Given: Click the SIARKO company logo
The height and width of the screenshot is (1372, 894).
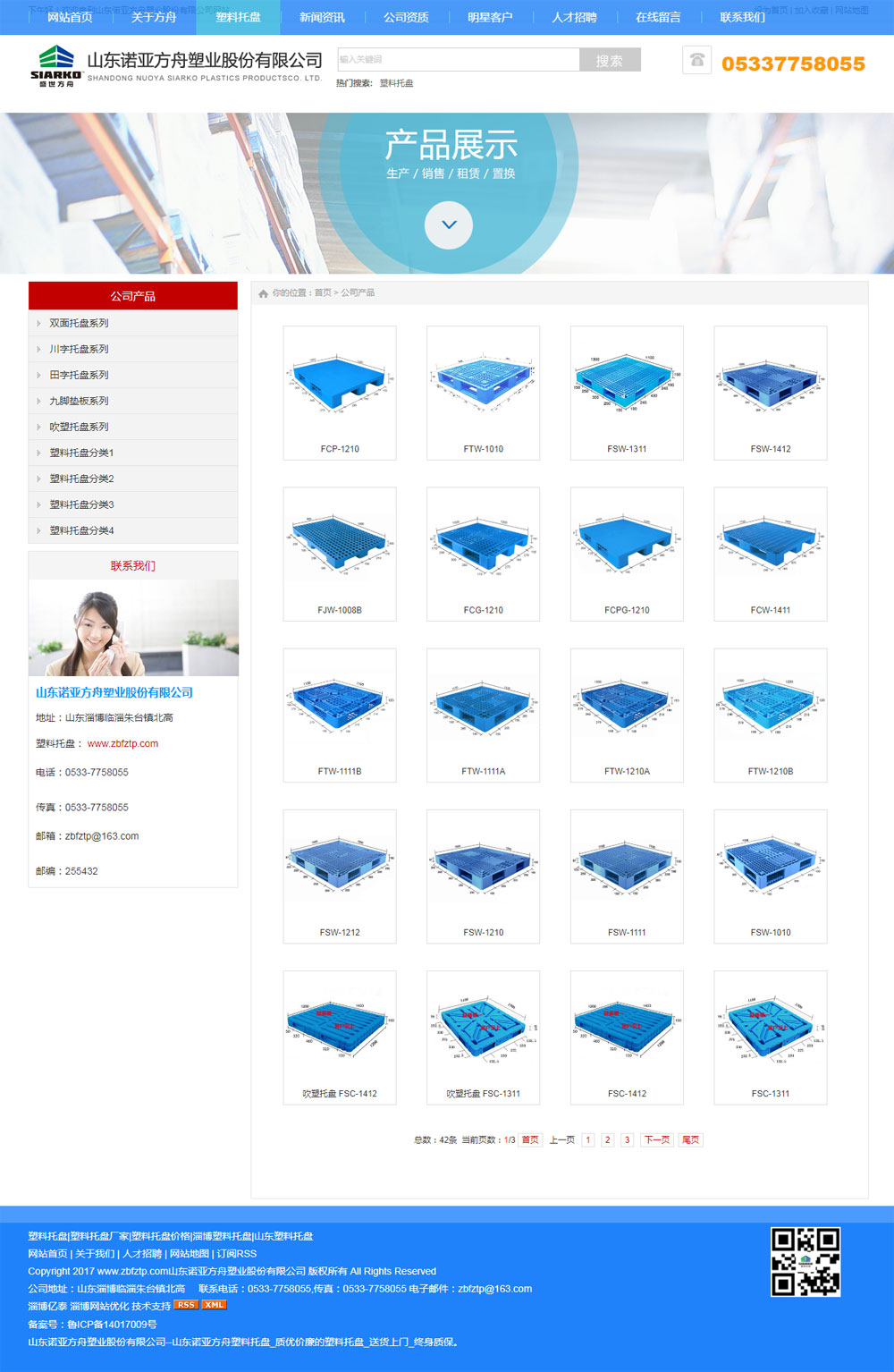Looking at the screenshot, I should [x=55, y=65].
